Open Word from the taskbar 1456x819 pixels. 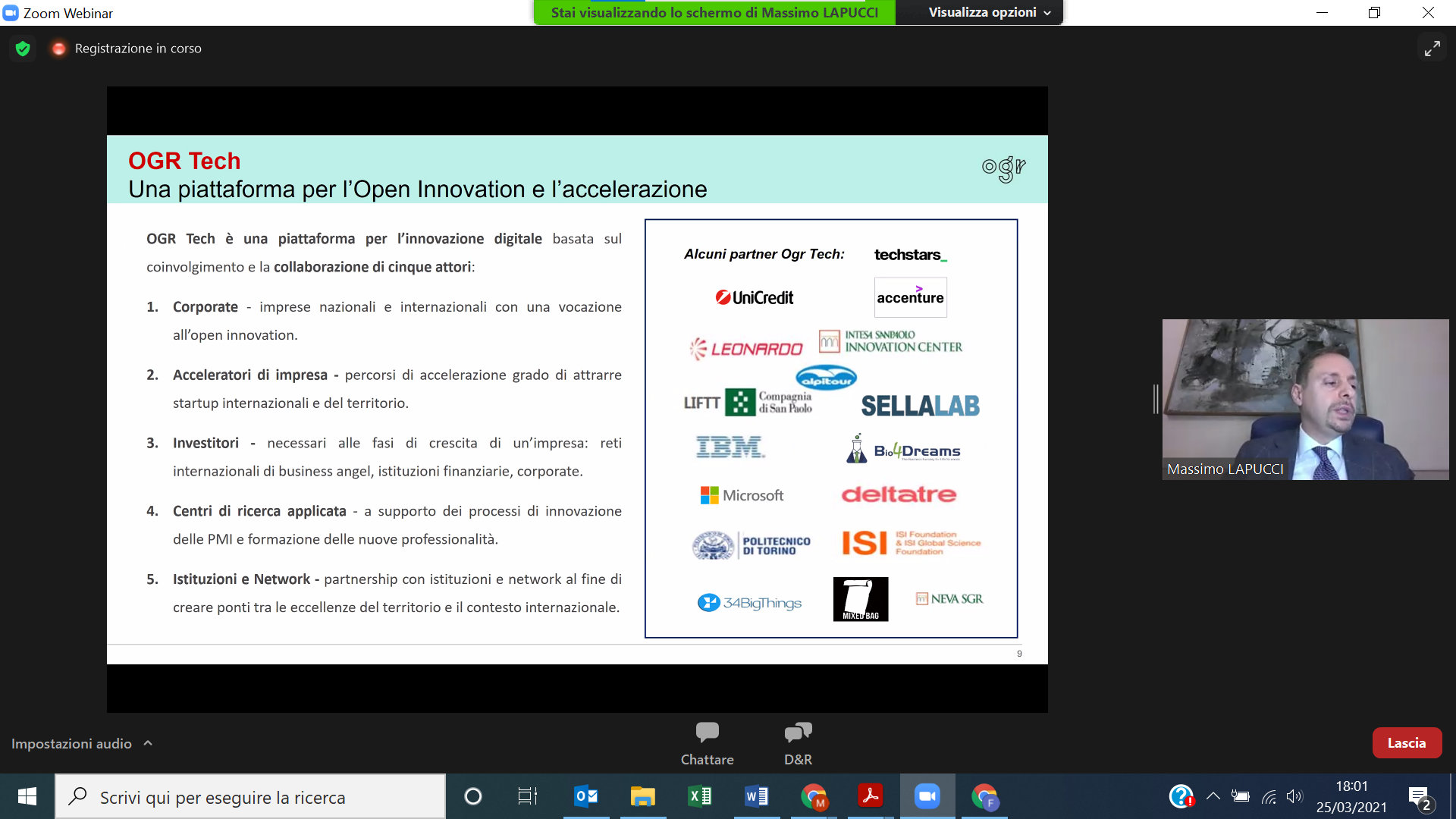(x=757, y=796)
